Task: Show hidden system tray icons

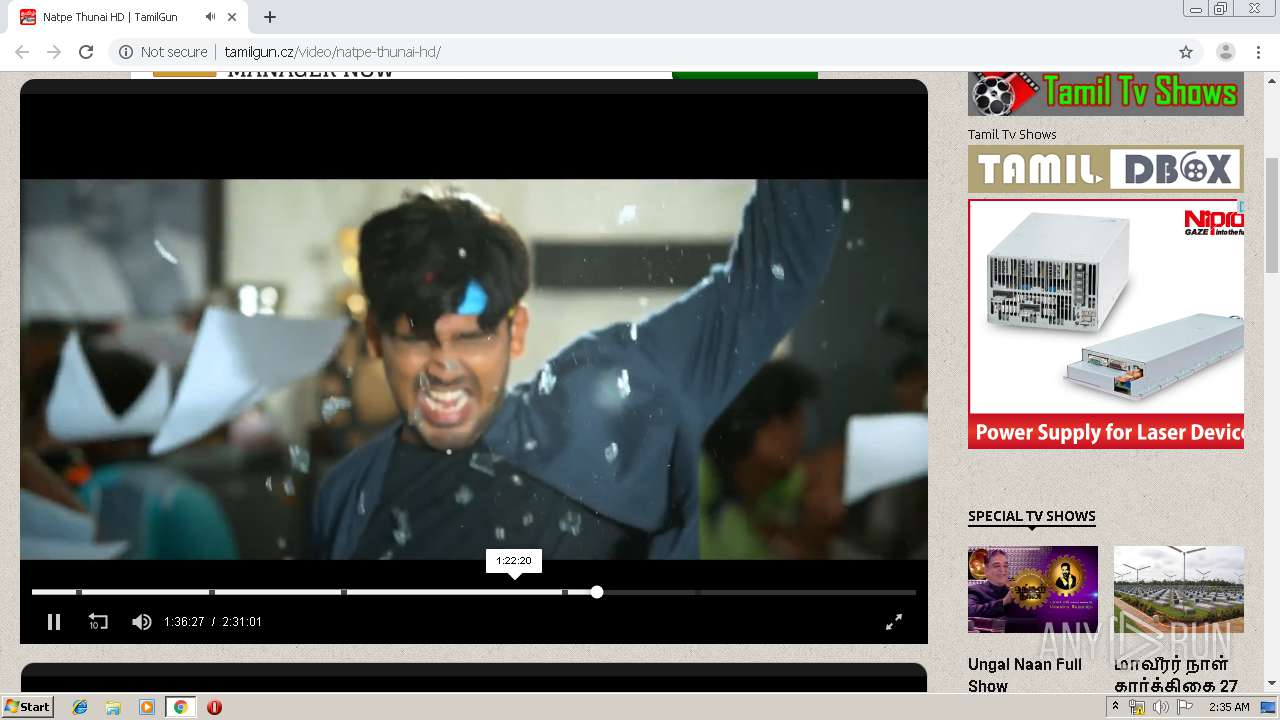Action: pyautogui.click(x=1116, y=706)
